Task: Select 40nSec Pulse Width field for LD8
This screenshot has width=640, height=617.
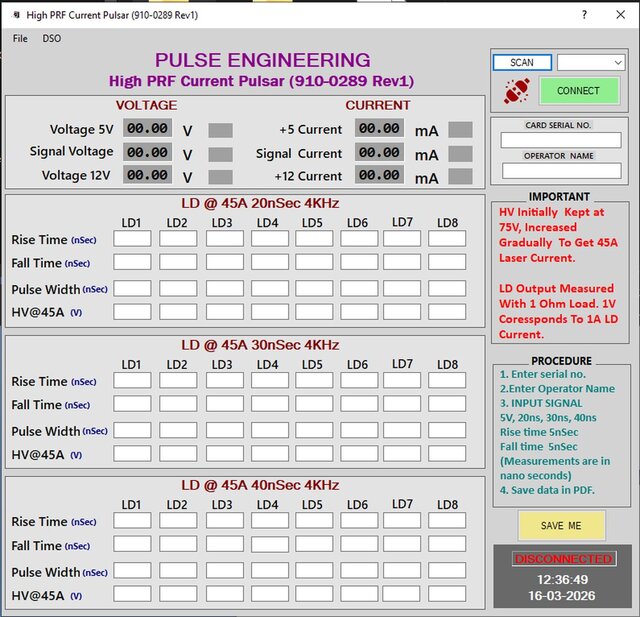Action: tap(447, 570)
